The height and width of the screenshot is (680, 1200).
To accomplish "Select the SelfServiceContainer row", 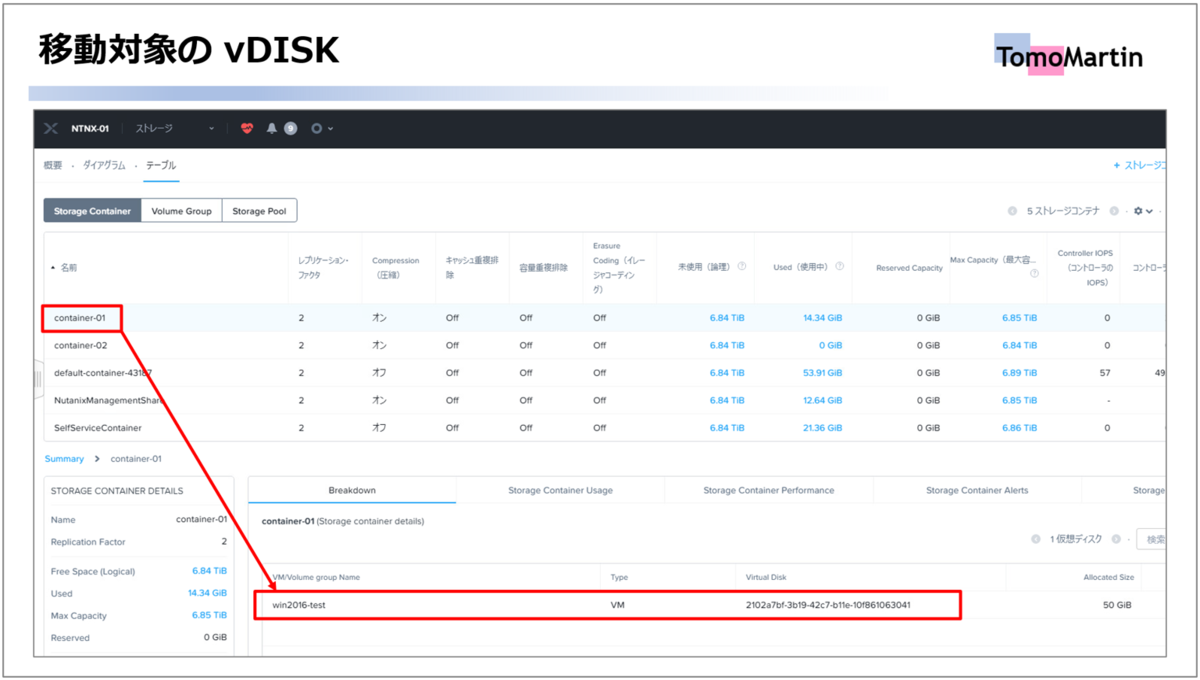I will (x=604, y=427).
